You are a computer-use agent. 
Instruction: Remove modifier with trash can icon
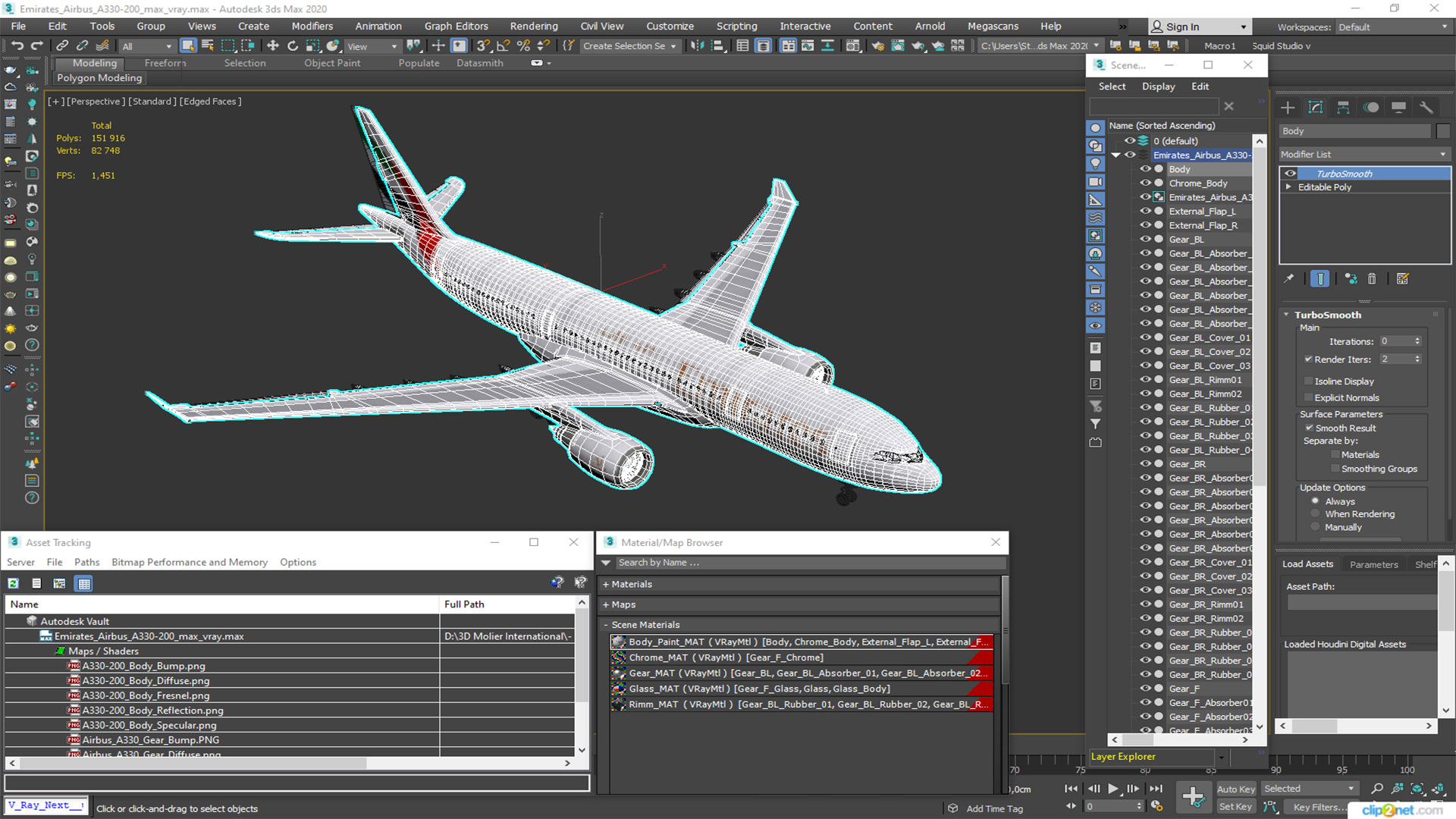[x=1372, y=278]
